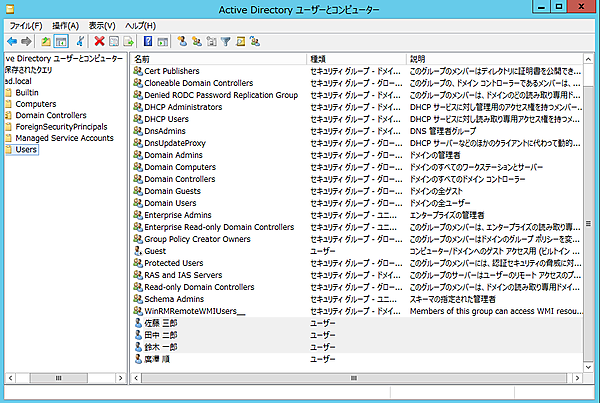Click the Cut scissors icon
The height and width of the screenshot is (403, 600).
coord(80,41)
